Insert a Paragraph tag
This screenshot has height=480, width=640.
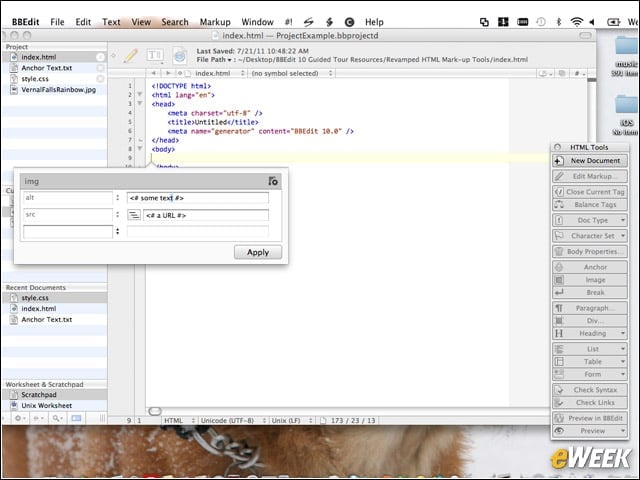(x=590, y=308)
